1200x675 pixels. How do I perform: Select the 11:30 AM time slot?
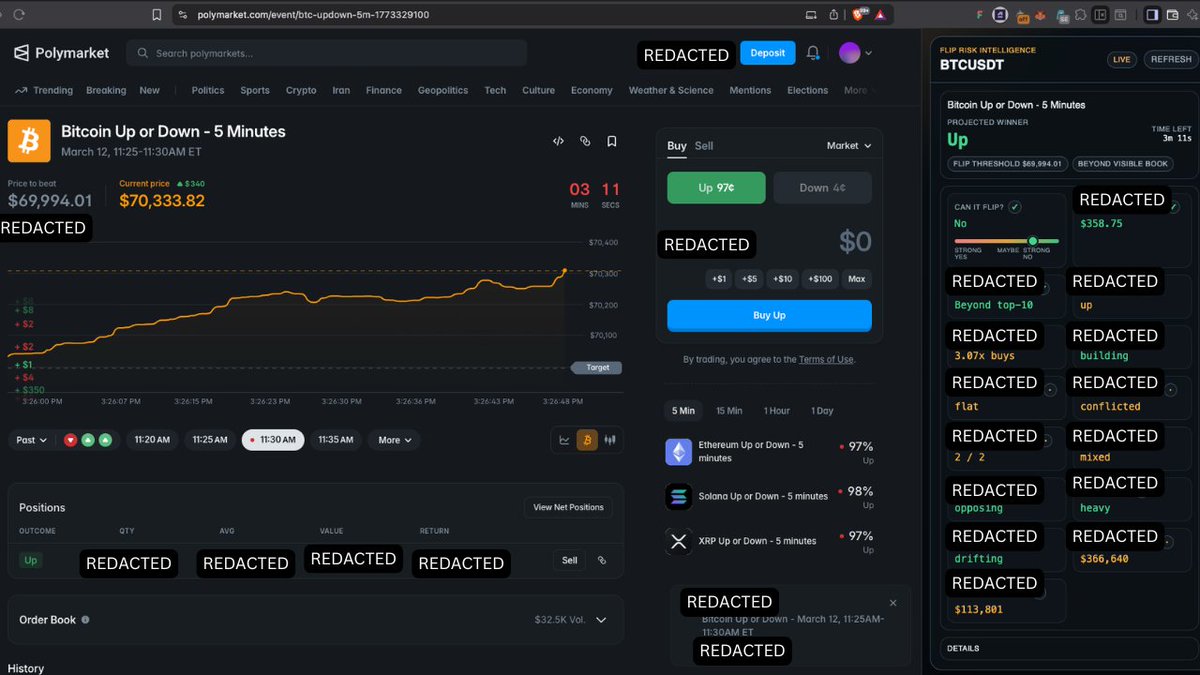click(x=273, y=440)
